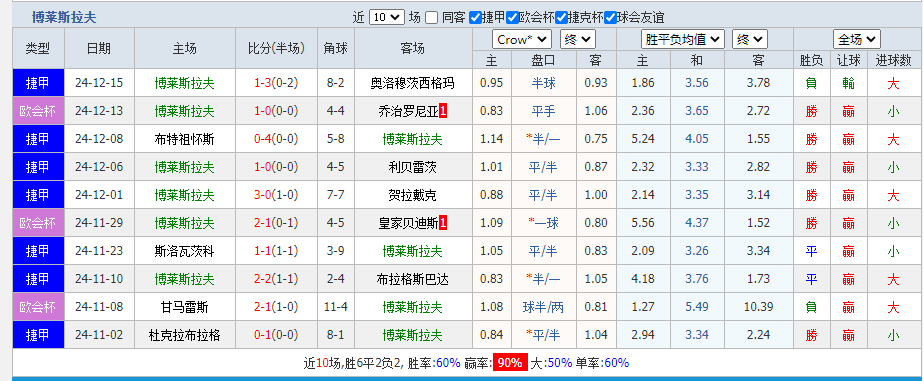Open the Crow* bookmaker dropdown
Viewport: 923px width, 381px height.
coord(522,39)
